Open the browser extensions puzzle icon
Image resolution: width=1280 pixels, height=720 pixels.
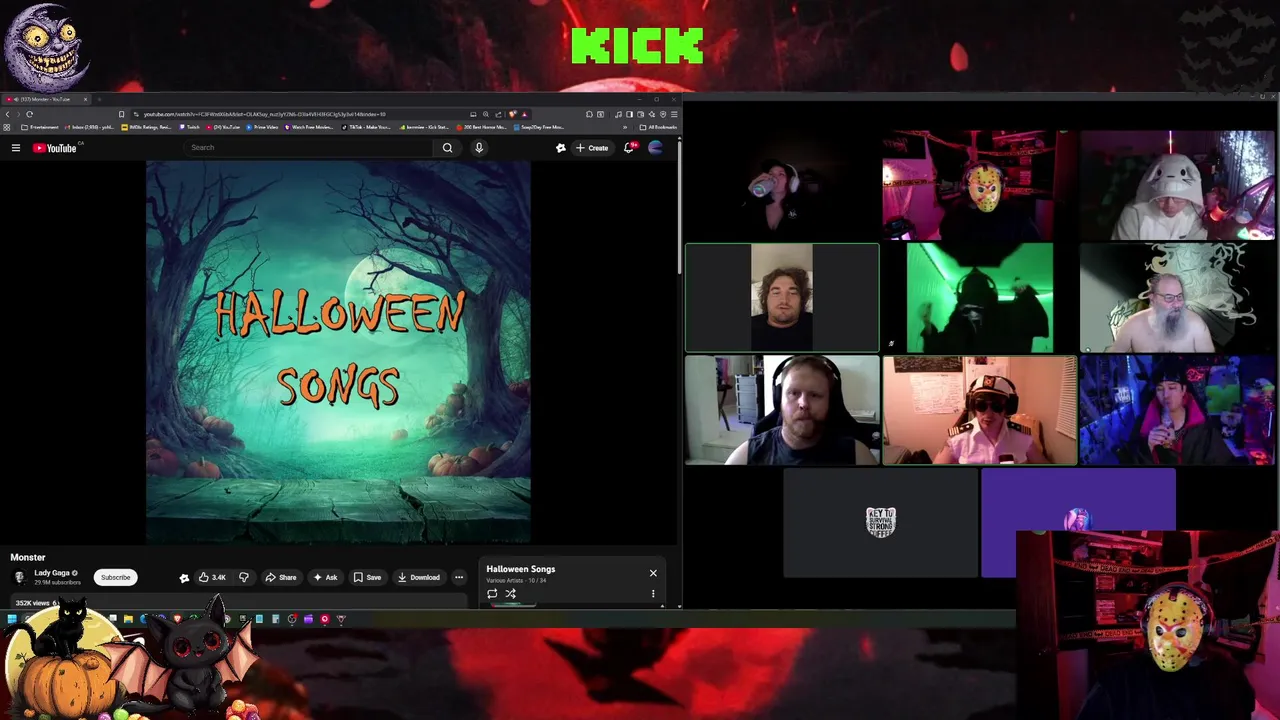[x=589, y=114]
